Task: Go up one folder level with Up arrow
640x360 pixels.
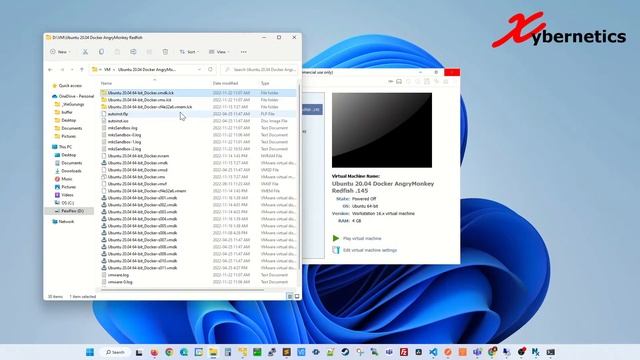Action: (x=82, y=70)
